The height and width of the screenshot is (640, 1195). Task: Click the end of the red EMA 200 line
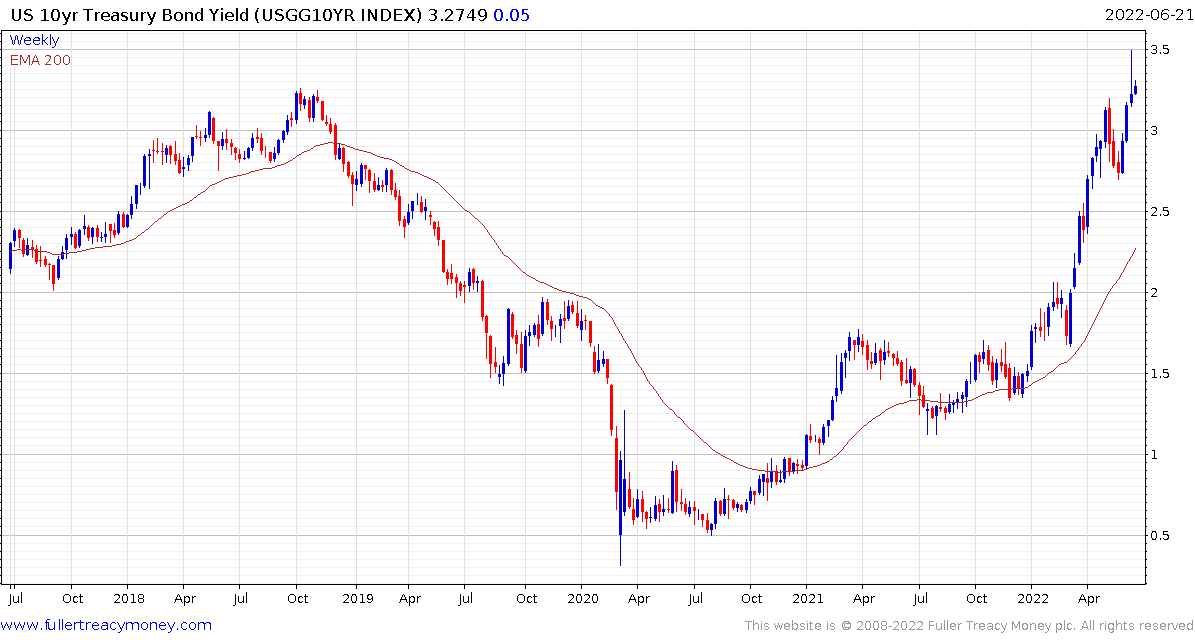coord(1136,248)
